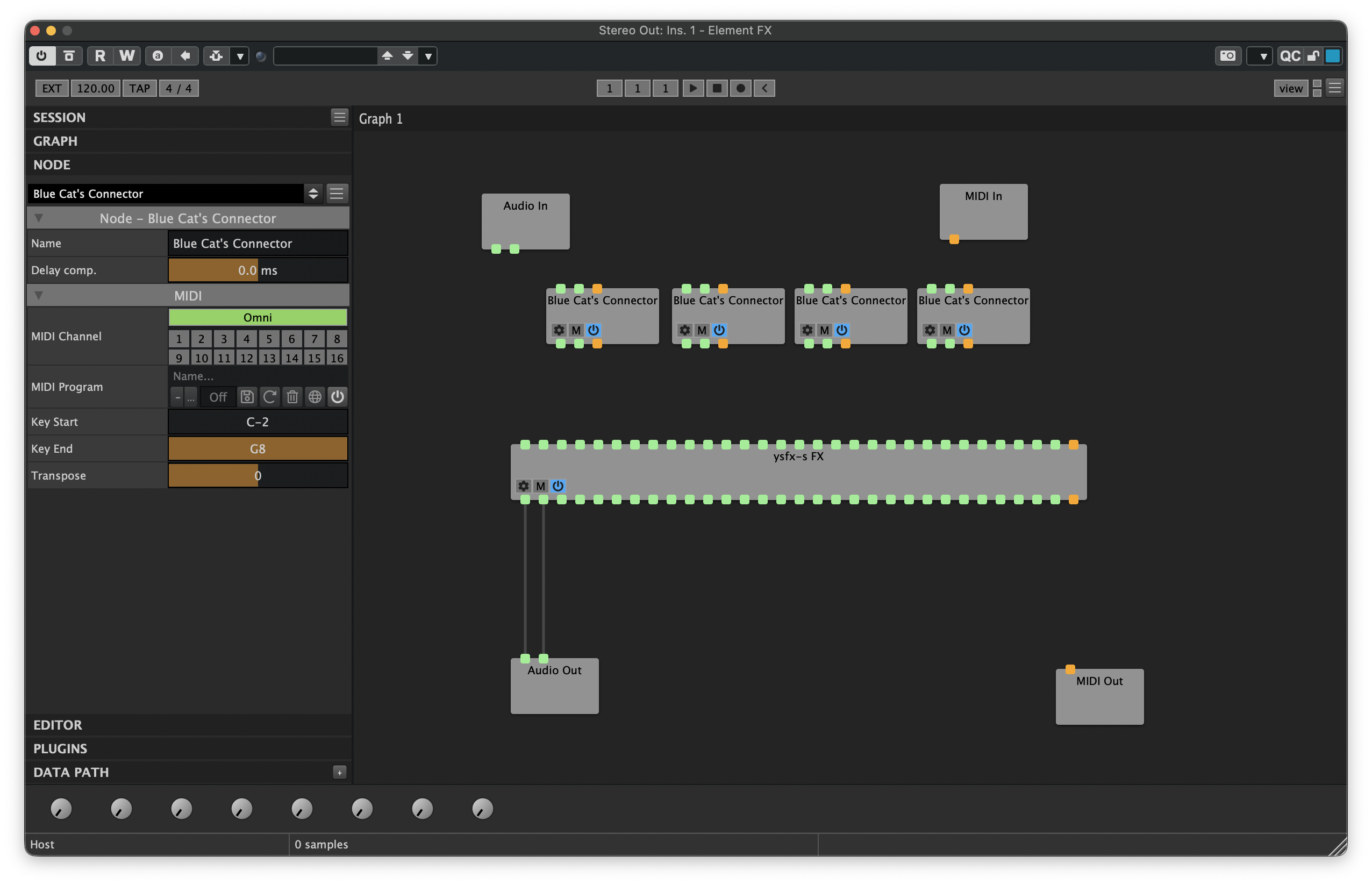Screen dimensions: 1372x885
Task: Toggle ysfx-s FX node power icon
Action: [x=558, y=486]
